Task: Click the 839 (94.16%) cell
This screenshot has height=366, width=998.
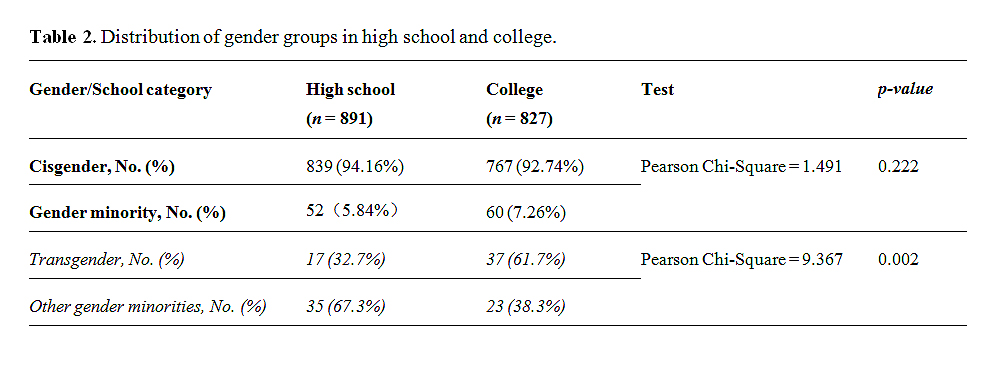Action: tap(355, 167)
